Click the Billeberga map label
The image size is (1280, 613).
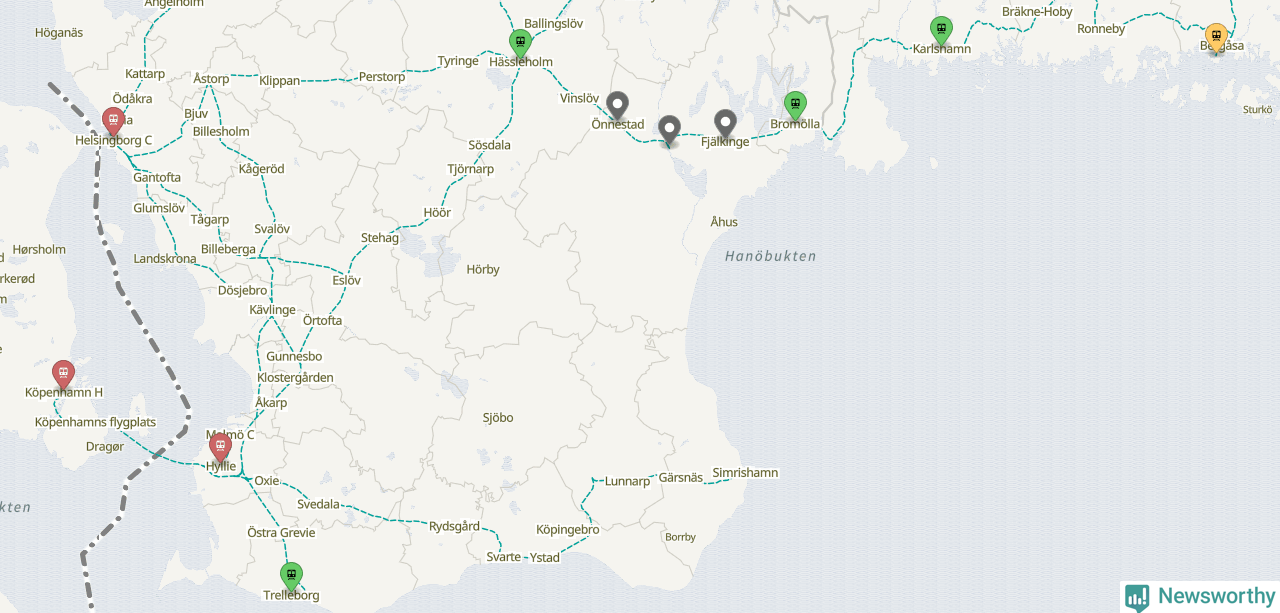[228, 250]
